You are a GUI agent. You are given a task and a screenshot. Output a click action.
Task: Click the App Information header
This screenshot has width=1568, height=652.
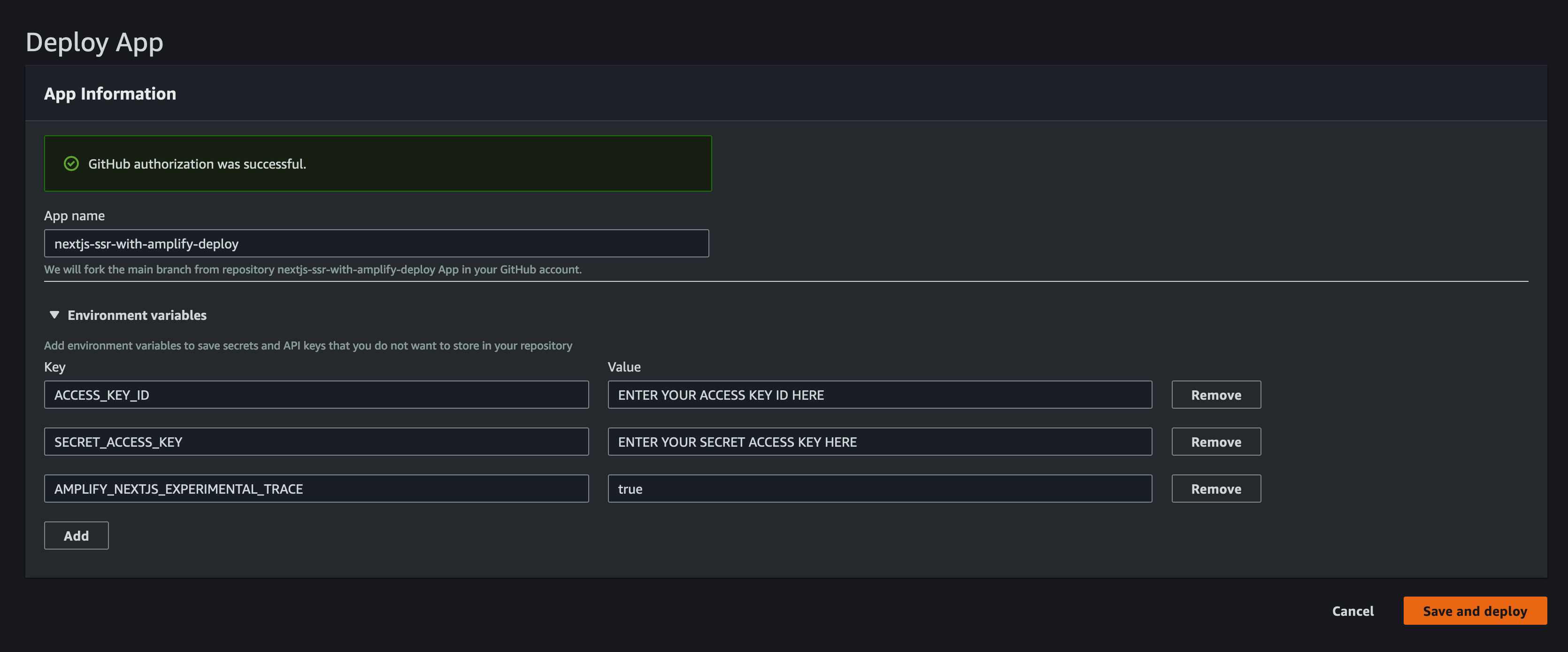(x=110, y=94)
